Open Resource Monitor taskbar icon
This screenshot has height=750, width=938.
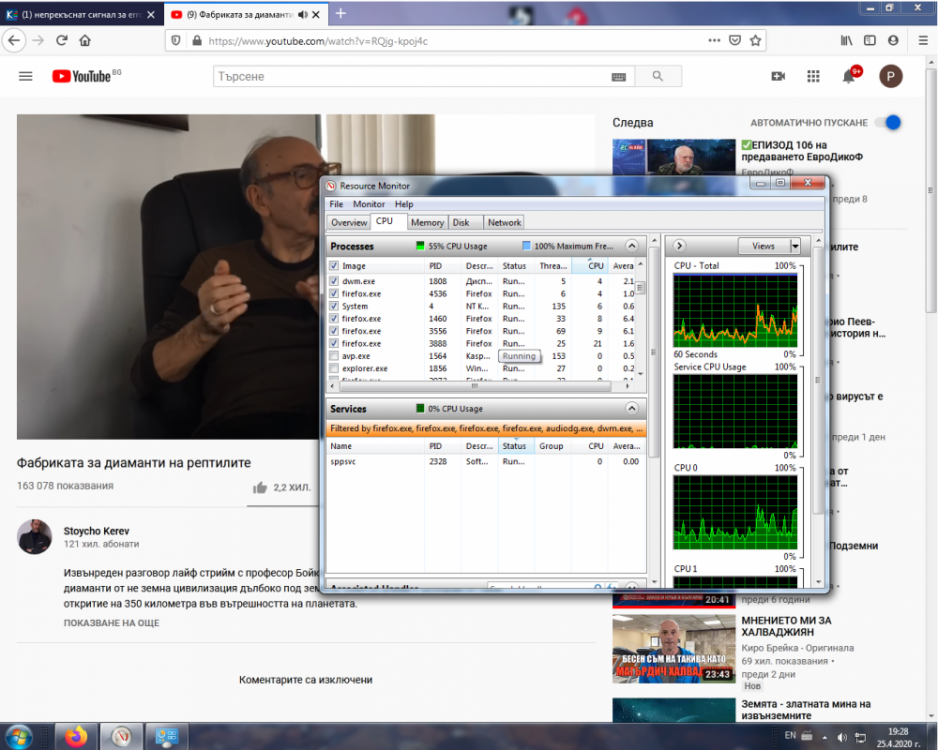[121, 736]
